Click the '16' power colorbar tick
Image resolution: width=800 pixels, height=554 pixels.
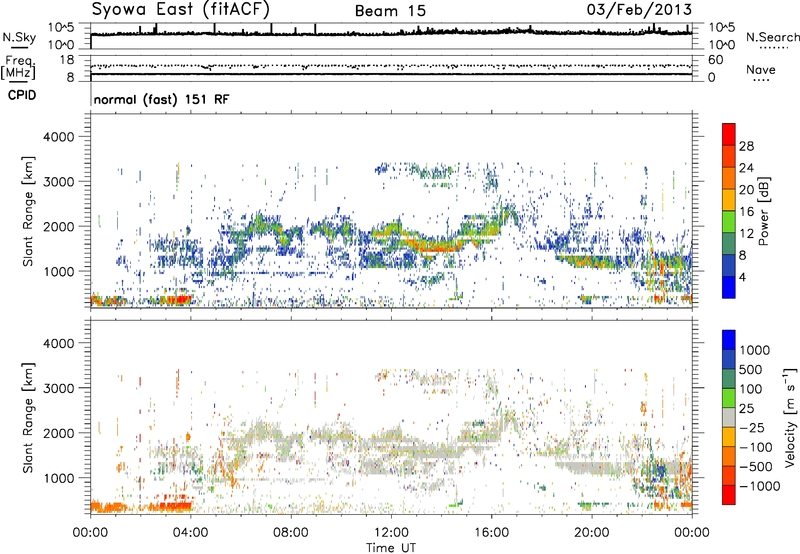pyautogui.click(x=746, y=212)
